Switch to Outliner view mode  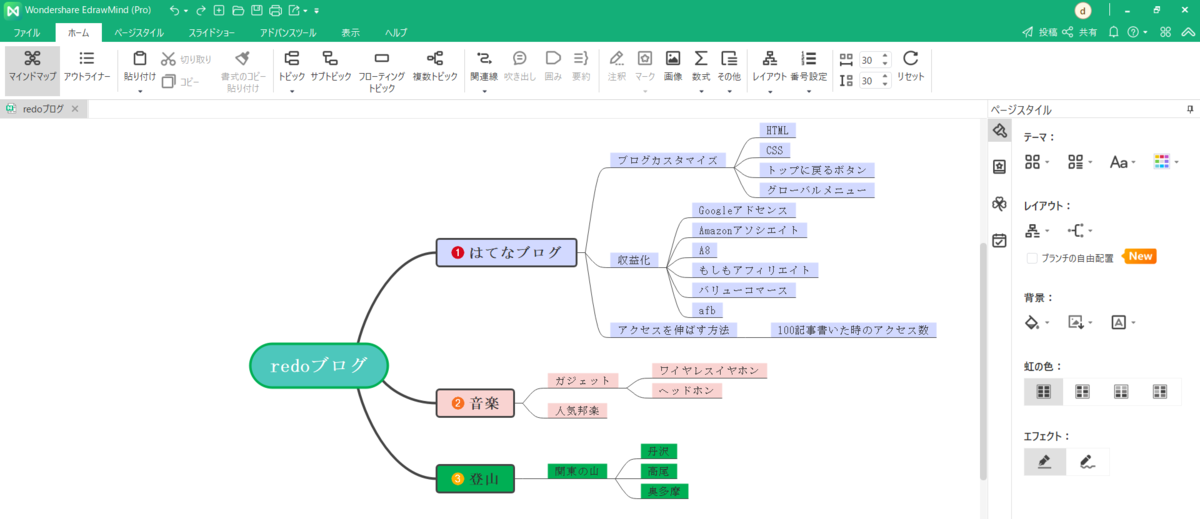pos(87,68)
